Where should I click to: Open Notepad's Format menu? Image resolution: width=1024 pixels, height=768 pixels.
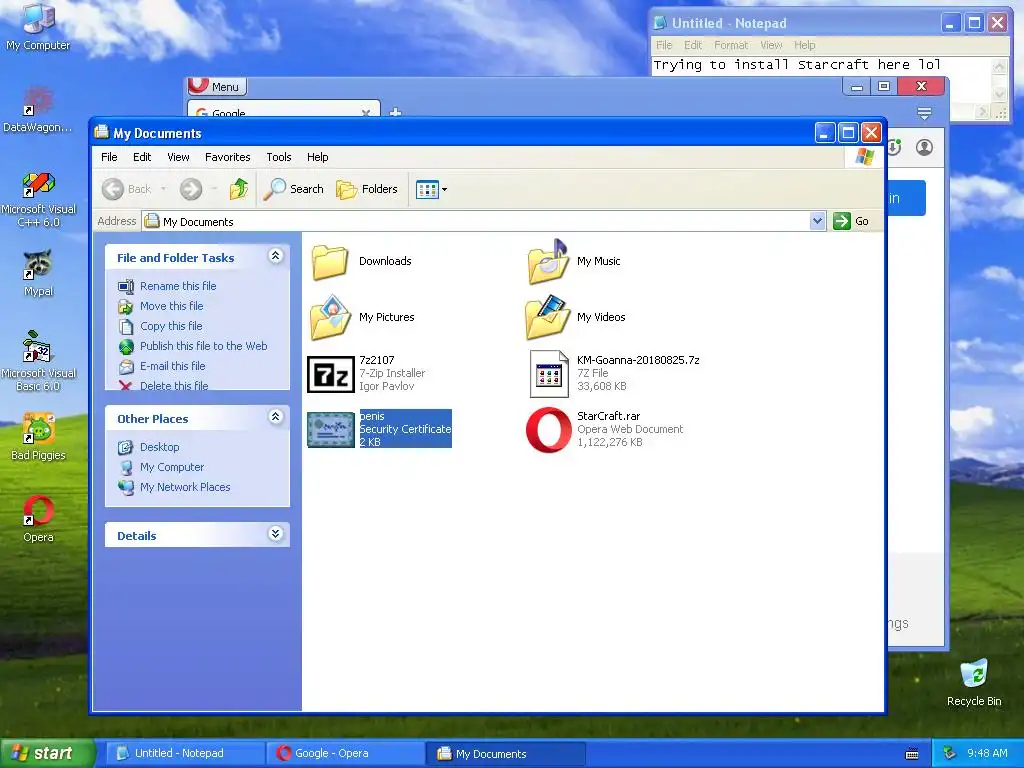tap(731, 45)
